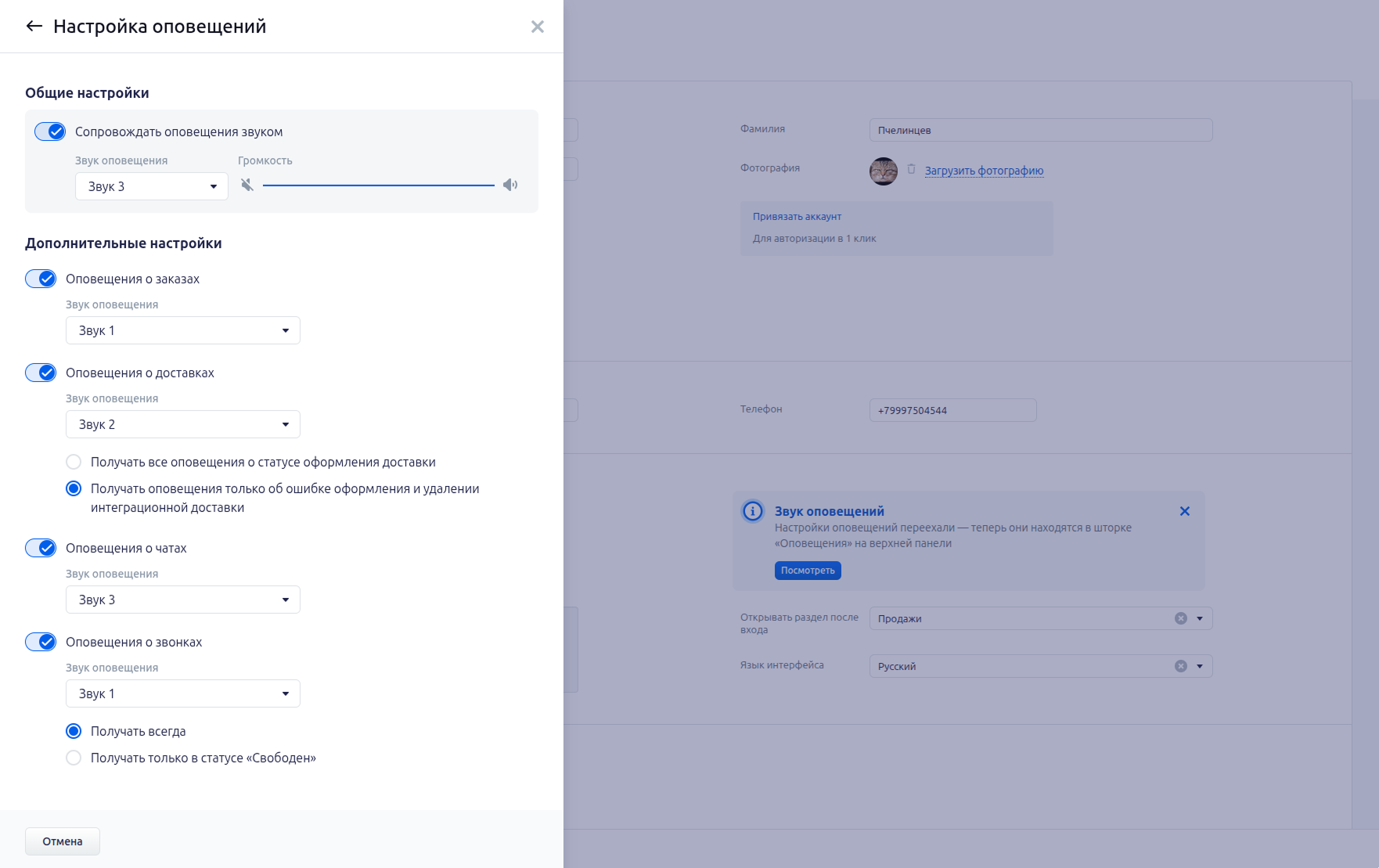The height and width of the screenshot is (868, 1379).
Task: Turn off 'Оповещения о чатах' switch
Action: point(41,548)
